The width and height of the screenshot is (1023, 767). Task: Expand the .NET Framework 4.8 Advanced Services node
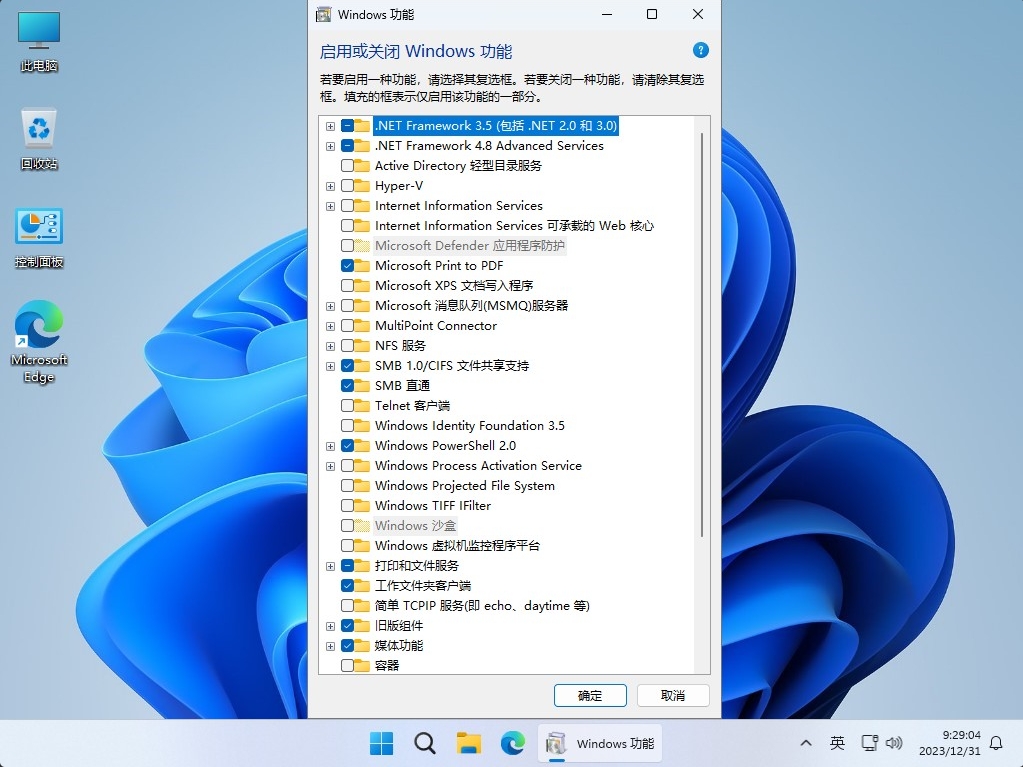point(330,146)
